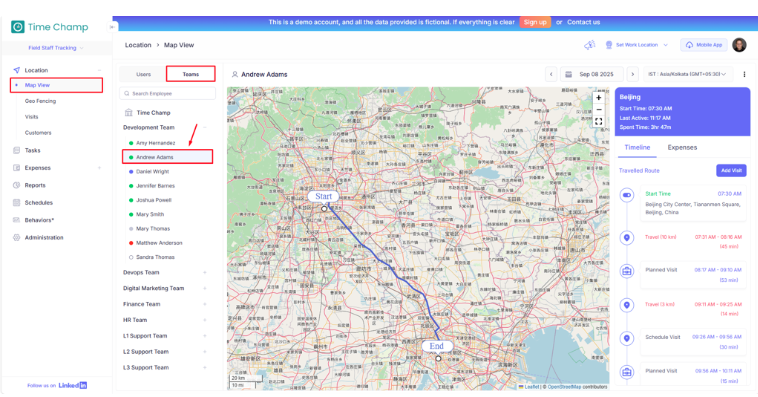Click the Travel (10 km) location pin icon
The image size is (758, 397).
point(627,238)
